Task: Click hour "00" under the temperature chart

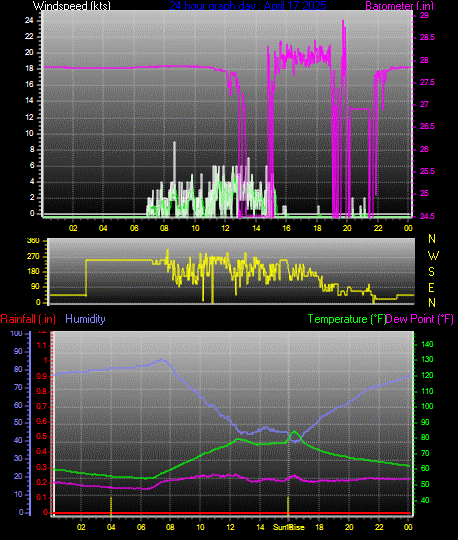Action: pos(408,527)
